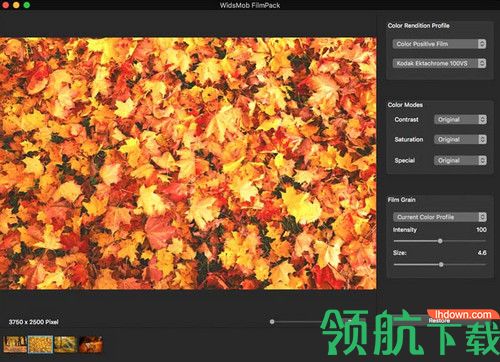Click the "WidsMob FilmPack" window title
The width and height of the screenshot is (500, 362).
pyautogui.click(x=250, y=5)
